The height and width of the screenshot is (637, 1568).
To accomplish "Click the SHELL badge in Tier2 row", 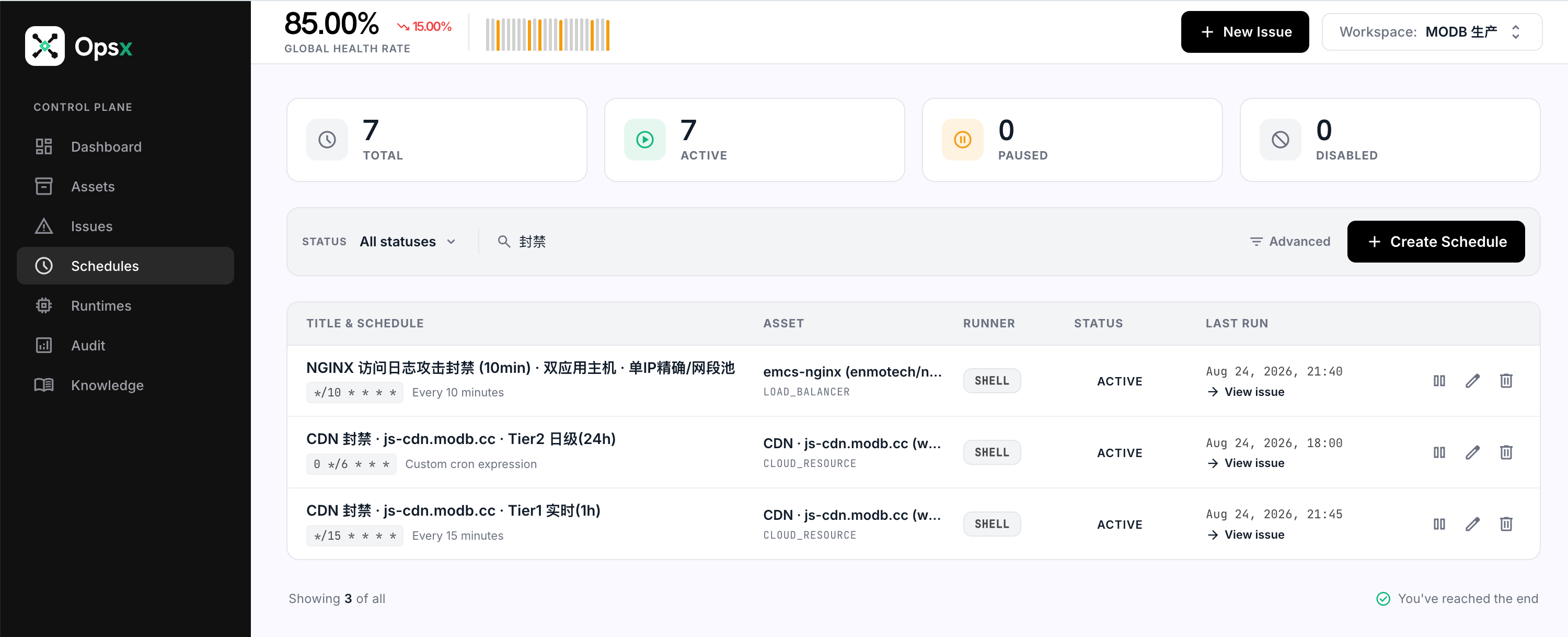I will pos(991,452).
